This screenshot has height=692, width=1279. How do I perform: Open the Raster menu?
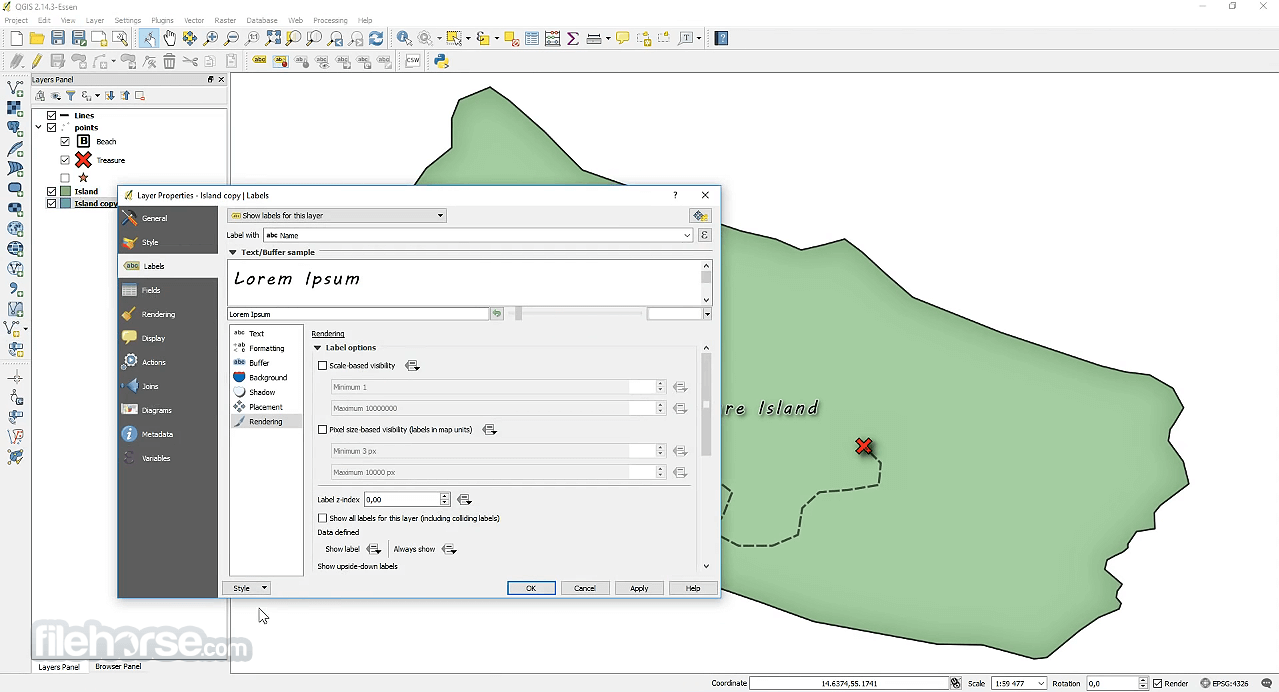pos(225,20)
